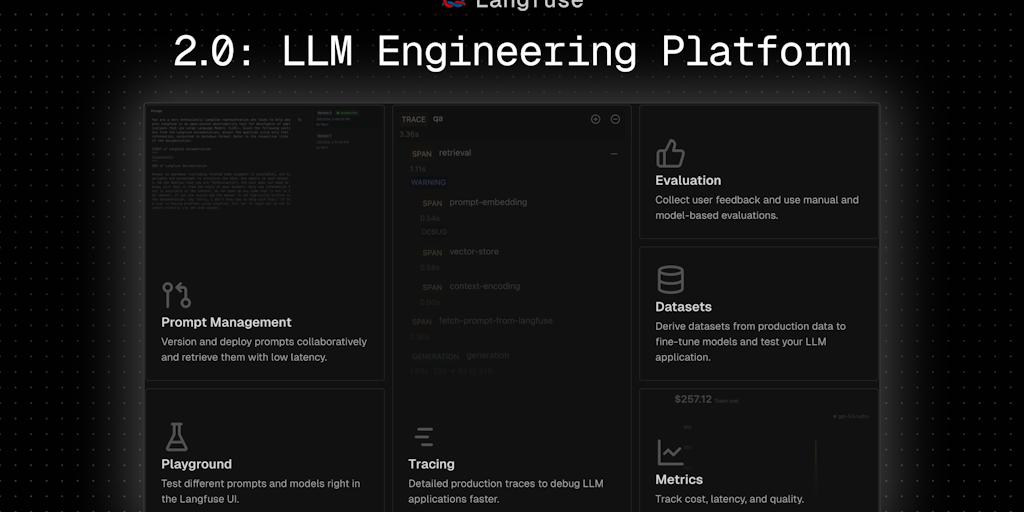Screen dimensions: 1024x512
Task: Select the vector-store span
Action: pyautogui.click(x=473, y=251)
